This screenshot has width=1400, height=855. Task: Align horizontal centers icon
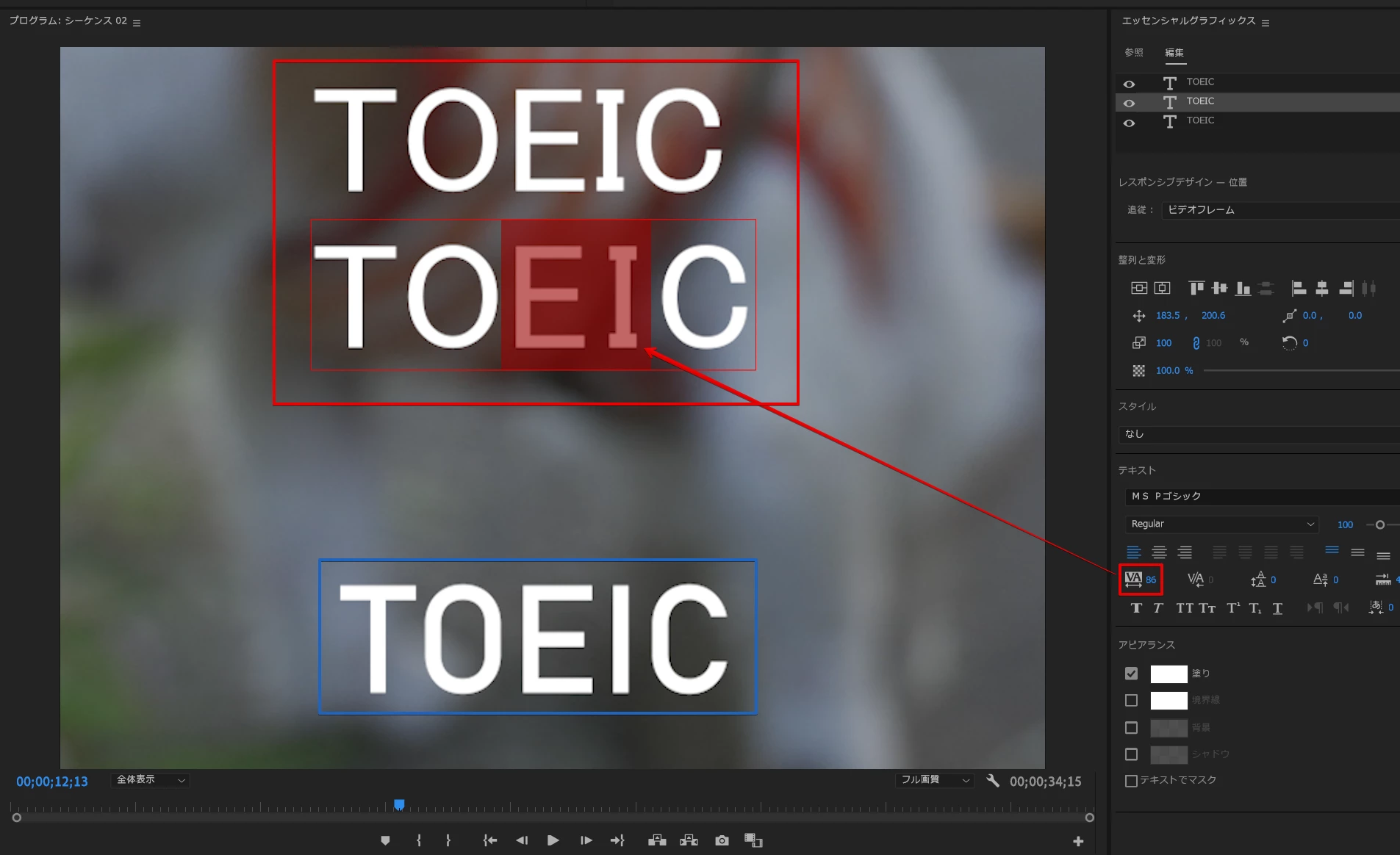pos(1322,288)
